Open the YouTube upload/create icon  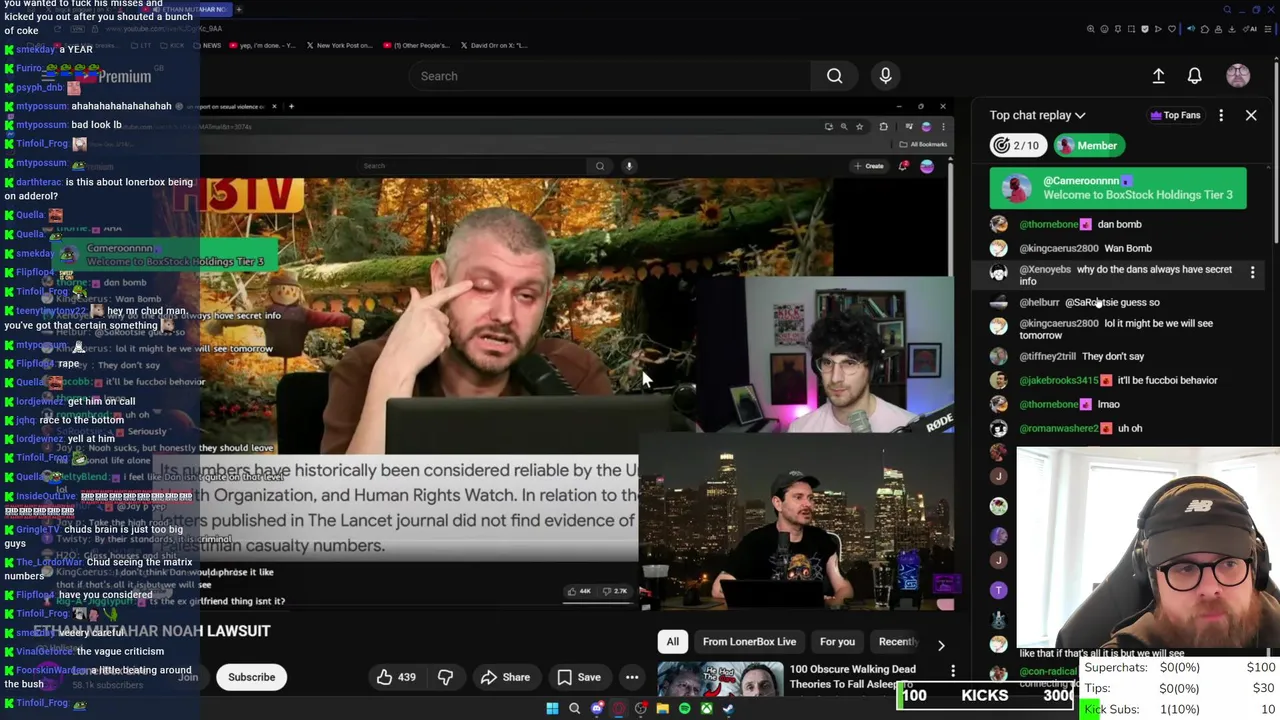(x=1158, y=76)
